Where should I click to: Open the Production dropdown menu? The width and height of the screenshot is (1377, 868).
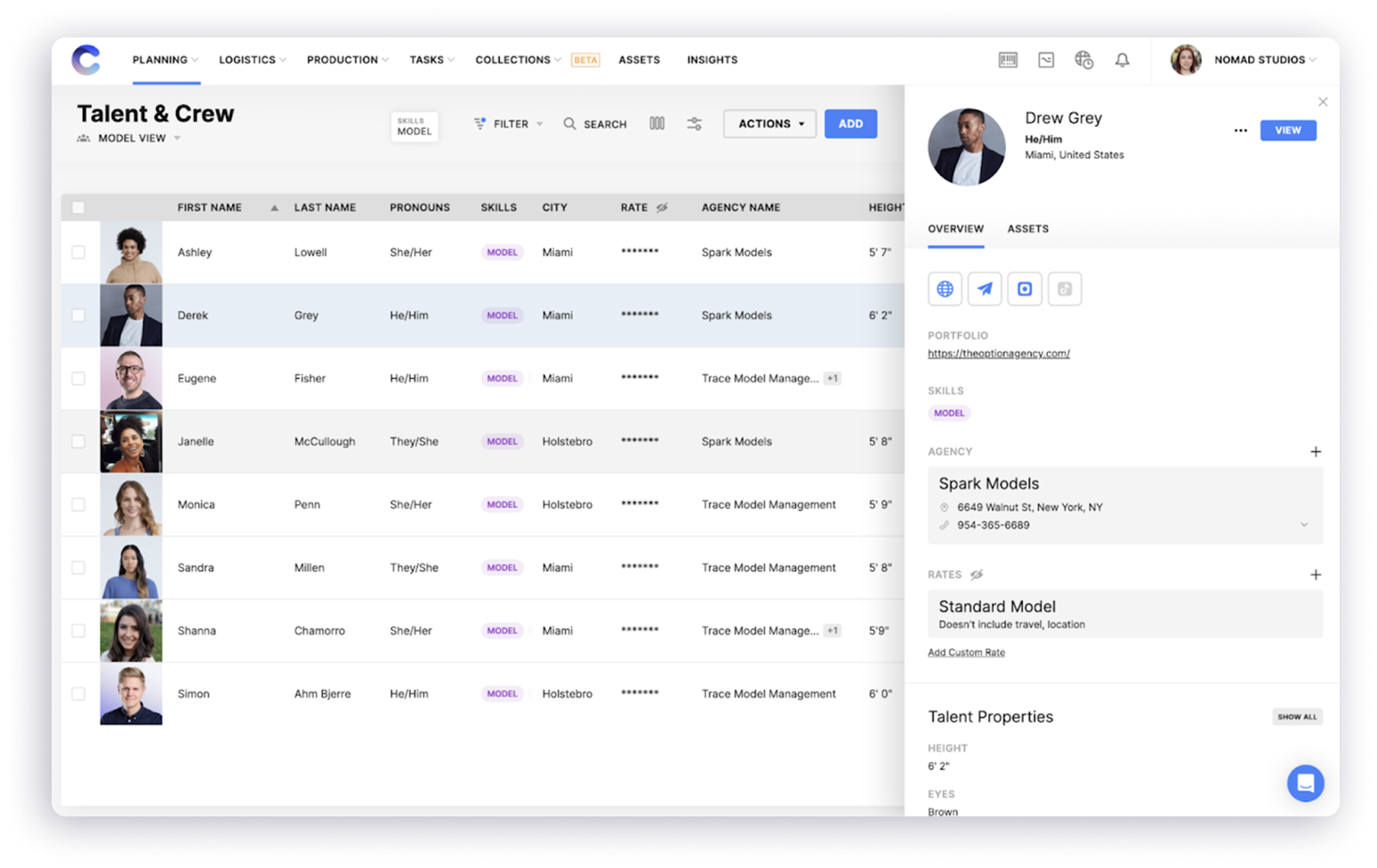coord(348,60)
